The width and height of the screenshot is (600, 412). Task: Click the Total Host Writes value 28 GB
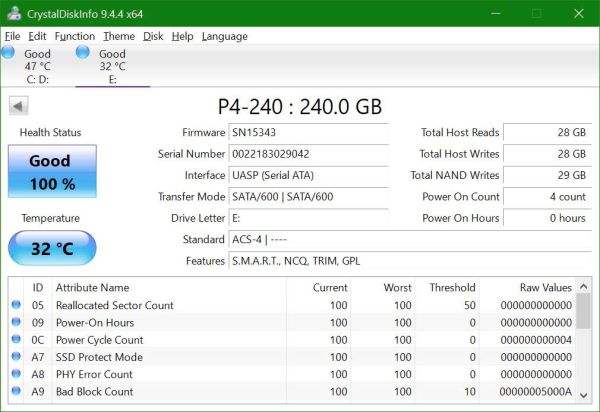coord(547,154)
